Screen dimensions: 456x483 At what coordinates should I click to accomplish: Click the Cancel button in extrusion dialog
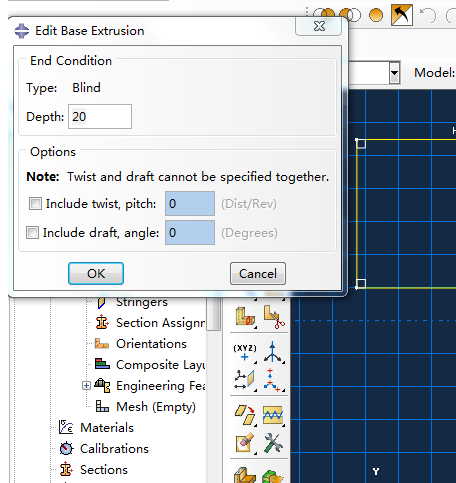pyautogui.click(x=258, y=273)
